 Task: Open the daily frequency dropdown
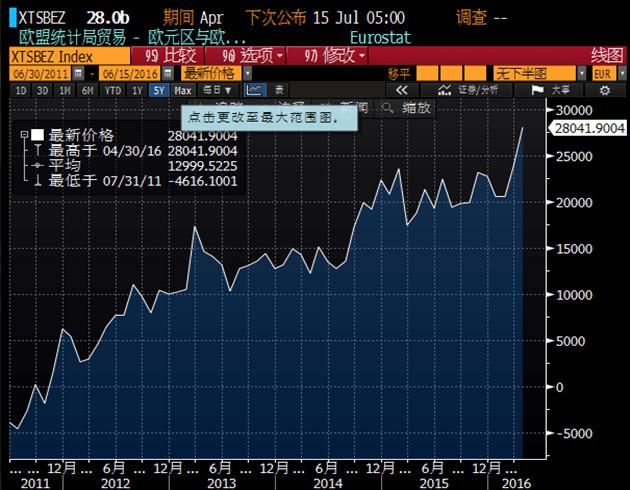217,90
